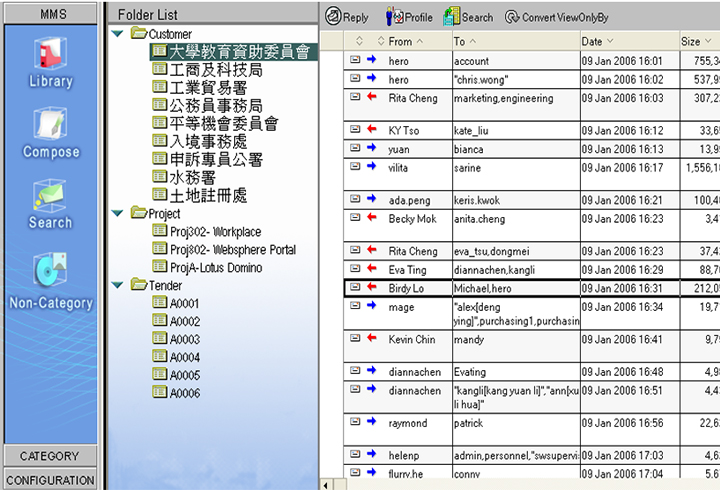Click the Reply toolbar icon
This screenshot has width=720, height=490.
pos(333,17)
